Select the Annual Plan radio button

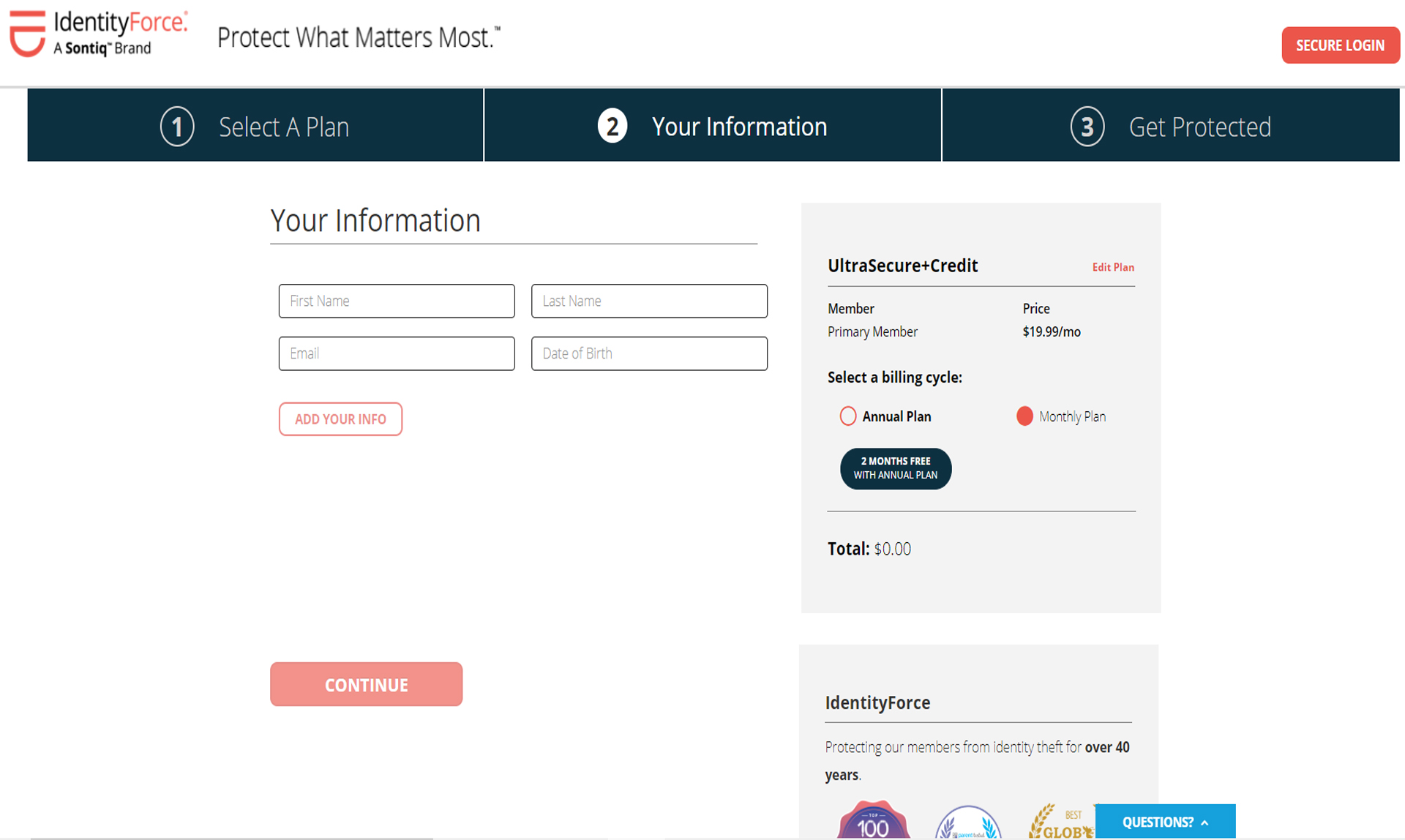coord(847,416)
